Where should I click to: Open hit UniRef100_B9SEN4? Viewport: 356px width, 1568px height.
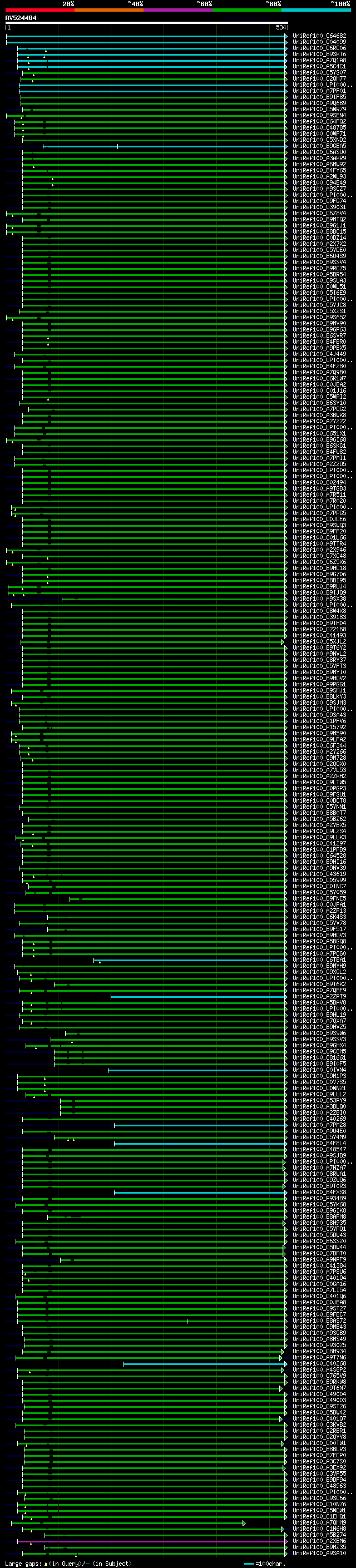[319, 115]
